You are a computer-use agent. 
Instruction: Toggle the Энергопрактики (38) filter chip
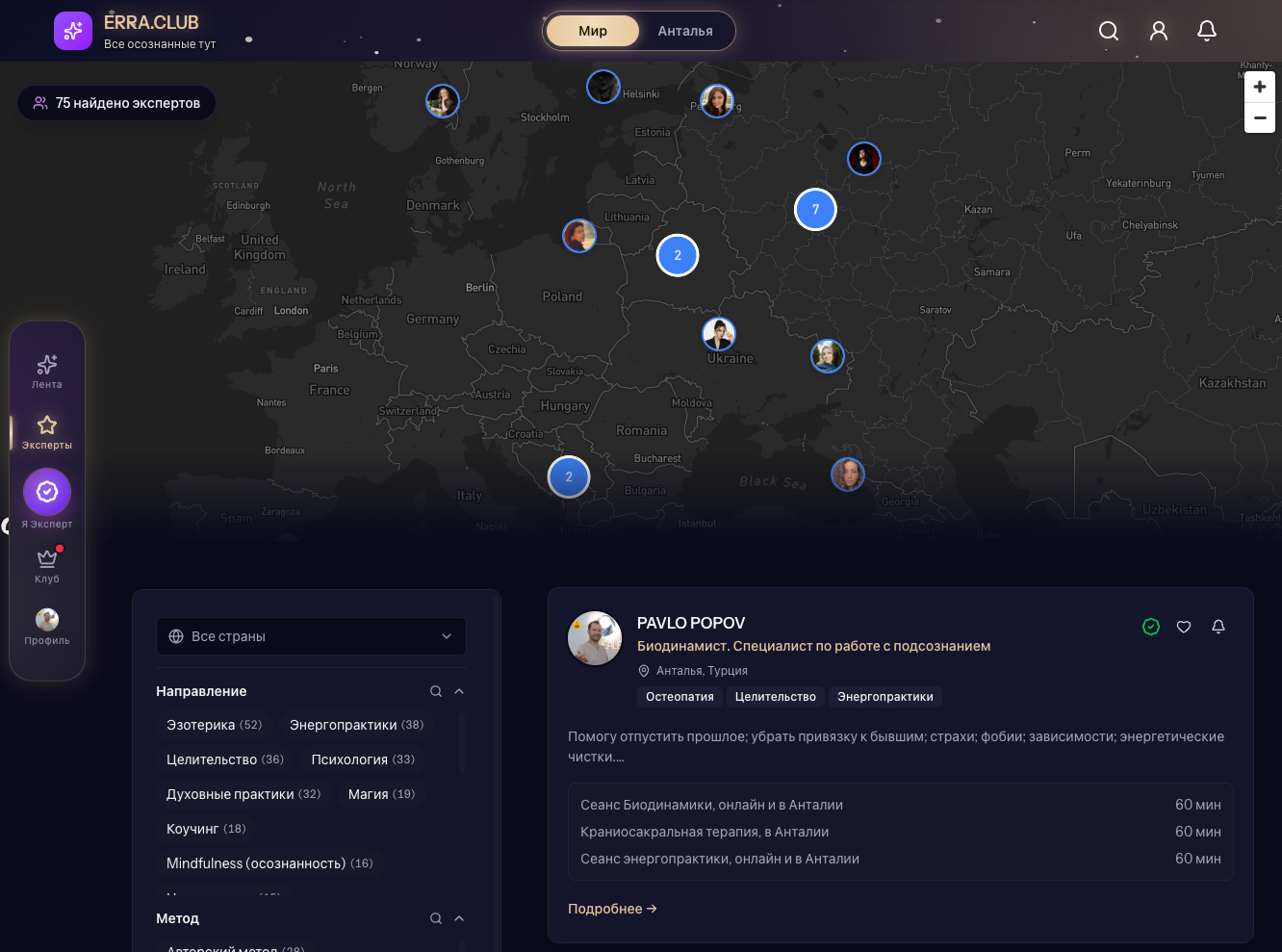click(356, 725)
